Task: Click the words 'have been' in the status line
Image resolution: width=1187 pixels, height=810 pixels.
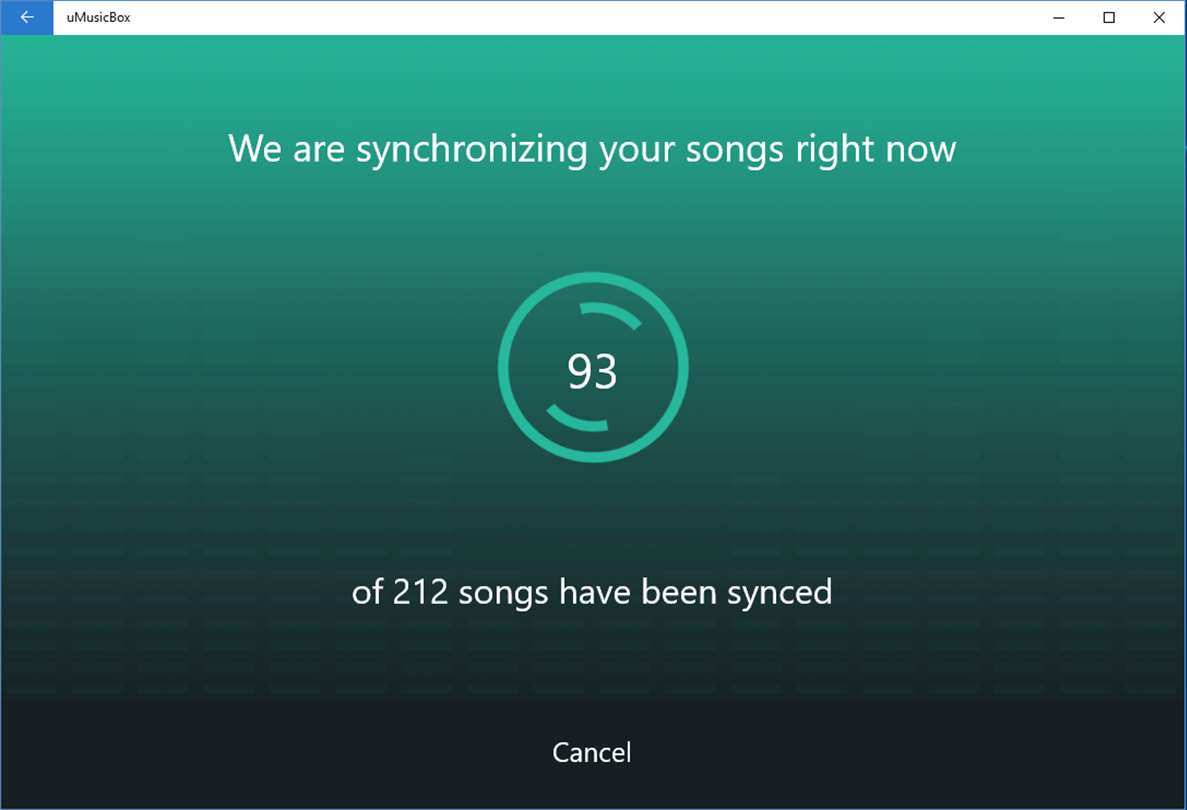Action: (x=638, y=592)
